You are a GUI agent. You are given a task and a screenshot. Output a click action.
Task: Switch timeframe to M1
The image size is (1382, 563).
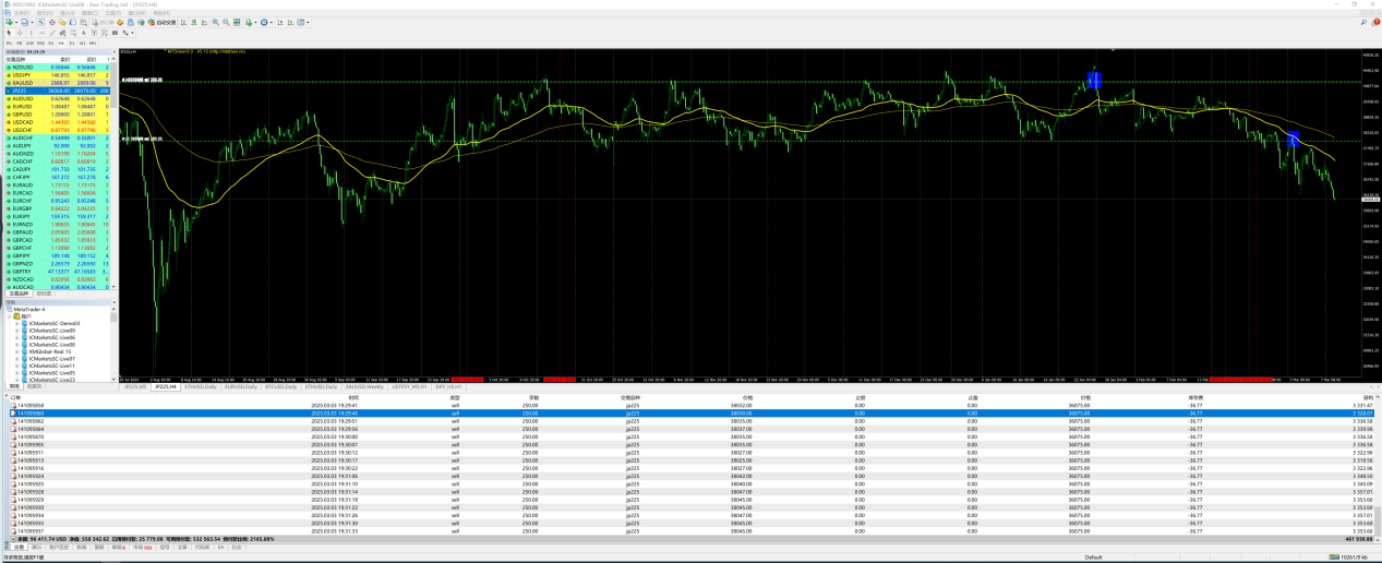(9, 43)
